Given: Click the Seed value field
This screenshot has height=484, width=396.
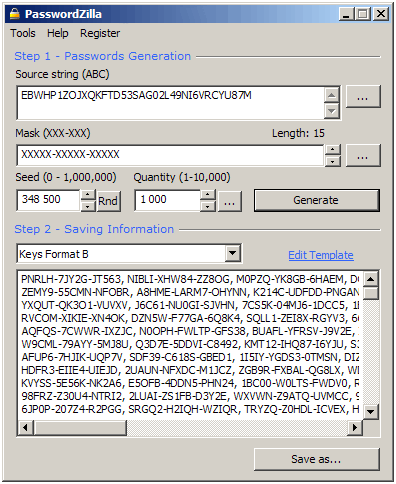Looking at the screenshot, I should pos(48,200).
